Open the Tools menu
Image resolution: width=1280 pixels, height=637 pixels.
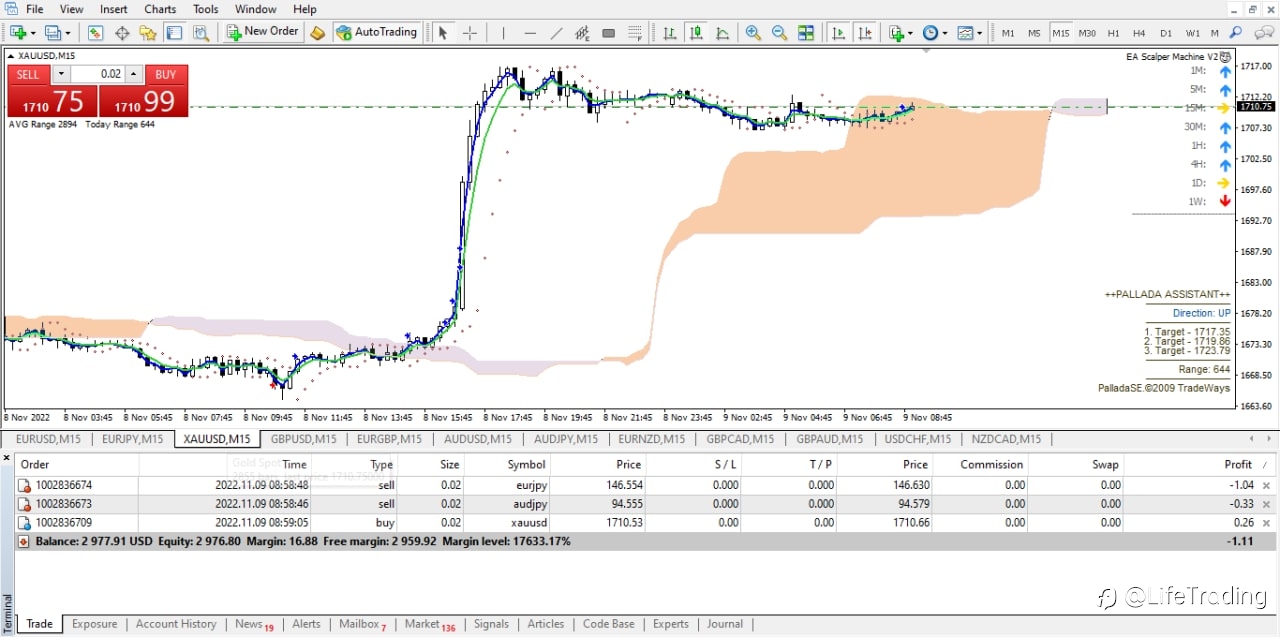click(205, 9)
